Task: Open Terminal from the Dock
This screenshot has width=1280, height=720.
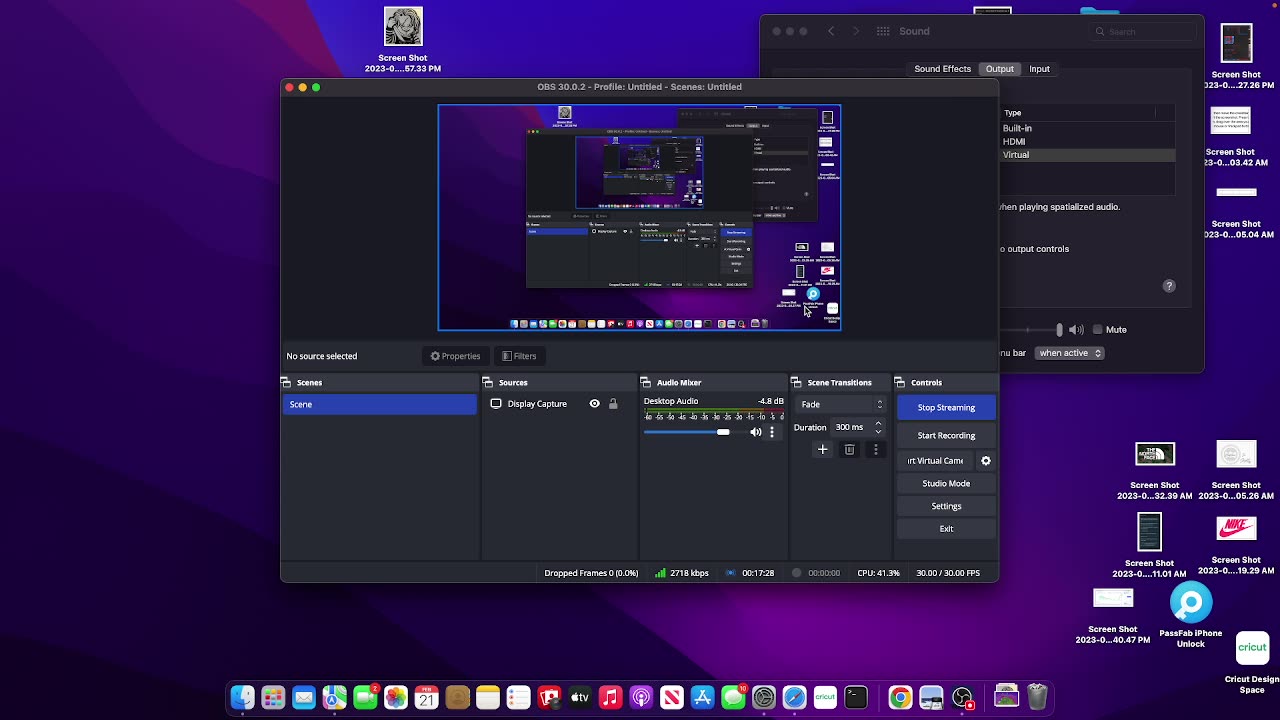Action: pyautogui.click(x=856, y=697)
